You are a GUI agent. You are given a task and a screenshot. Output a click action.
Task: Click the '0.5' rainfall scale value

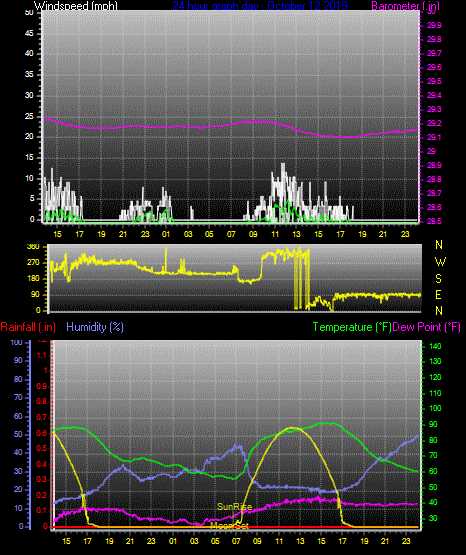click(42, 448)
